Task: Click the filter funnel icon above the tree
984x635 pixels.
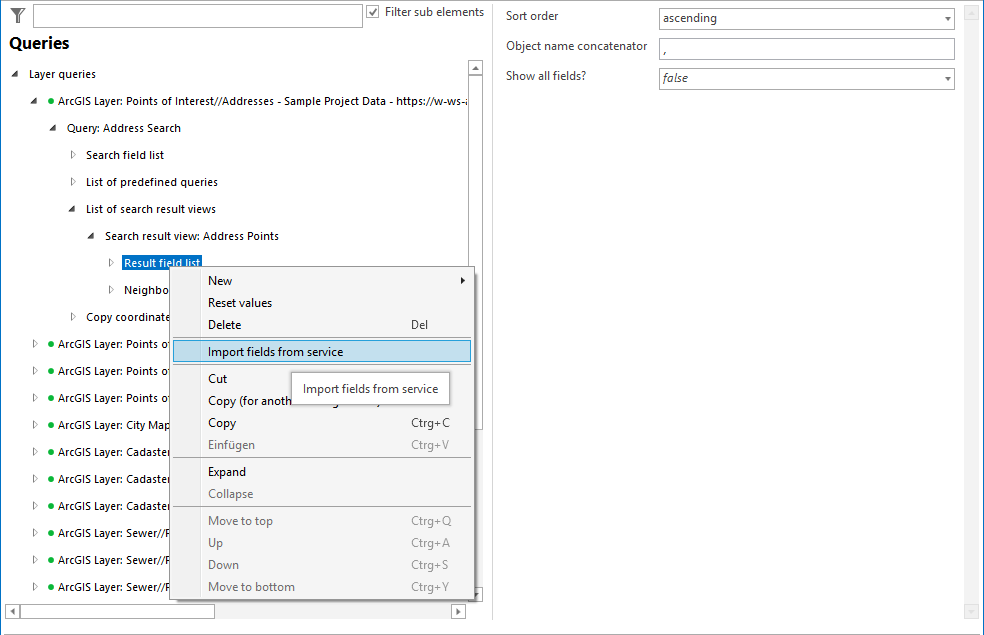Action: click(x=16, y=15)
